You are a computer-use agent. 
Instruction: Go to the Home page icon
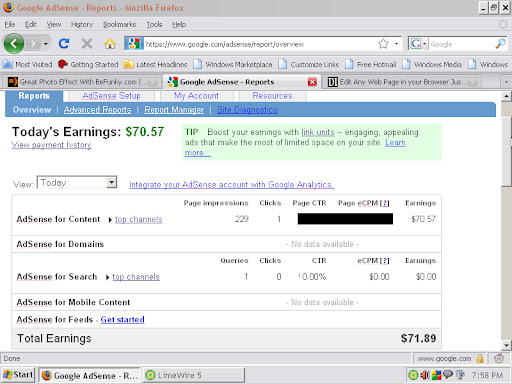110,44
